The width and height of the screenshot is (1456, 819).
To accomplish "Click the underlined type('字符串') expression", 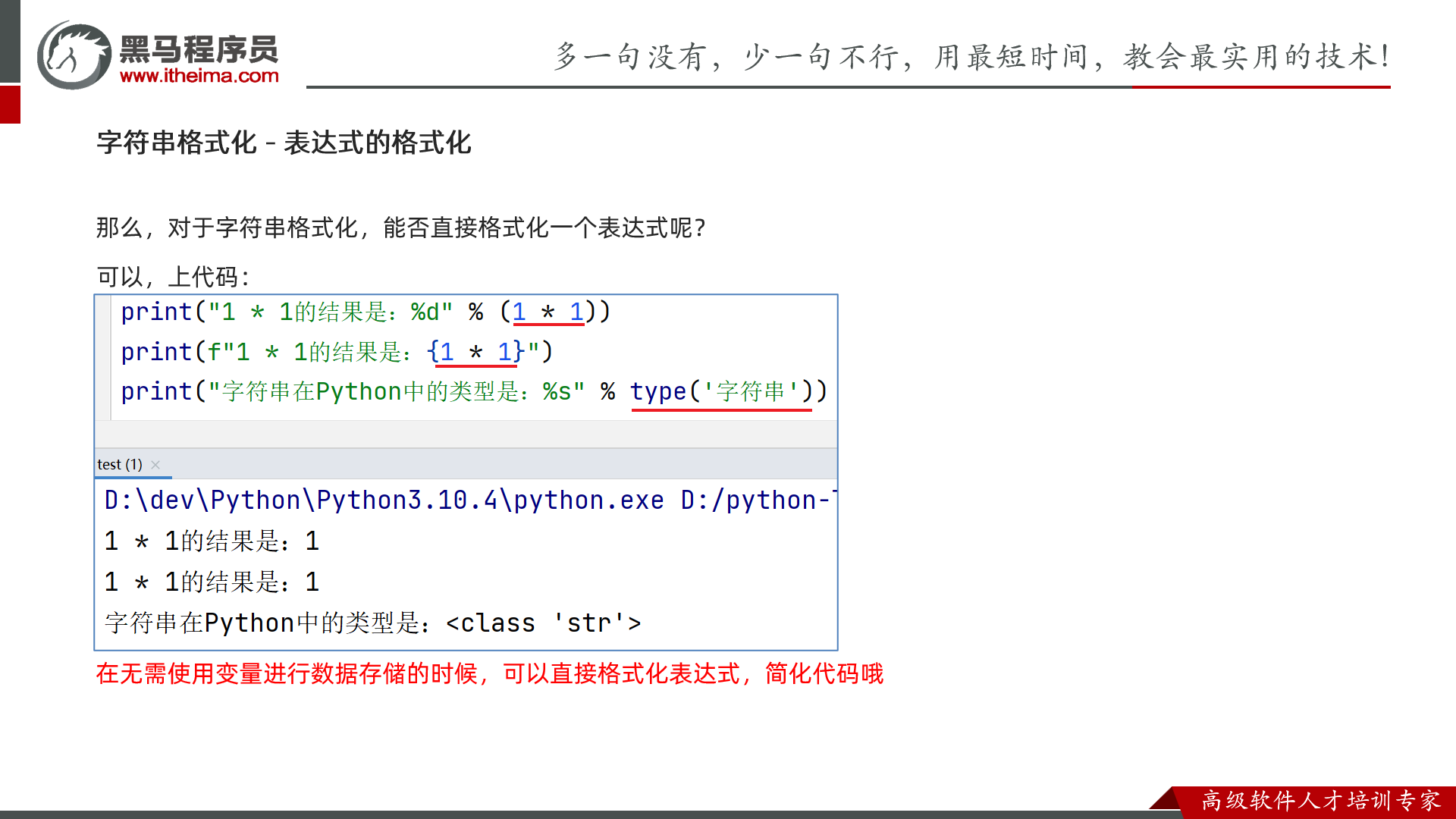I will click(x=720, y=392).
